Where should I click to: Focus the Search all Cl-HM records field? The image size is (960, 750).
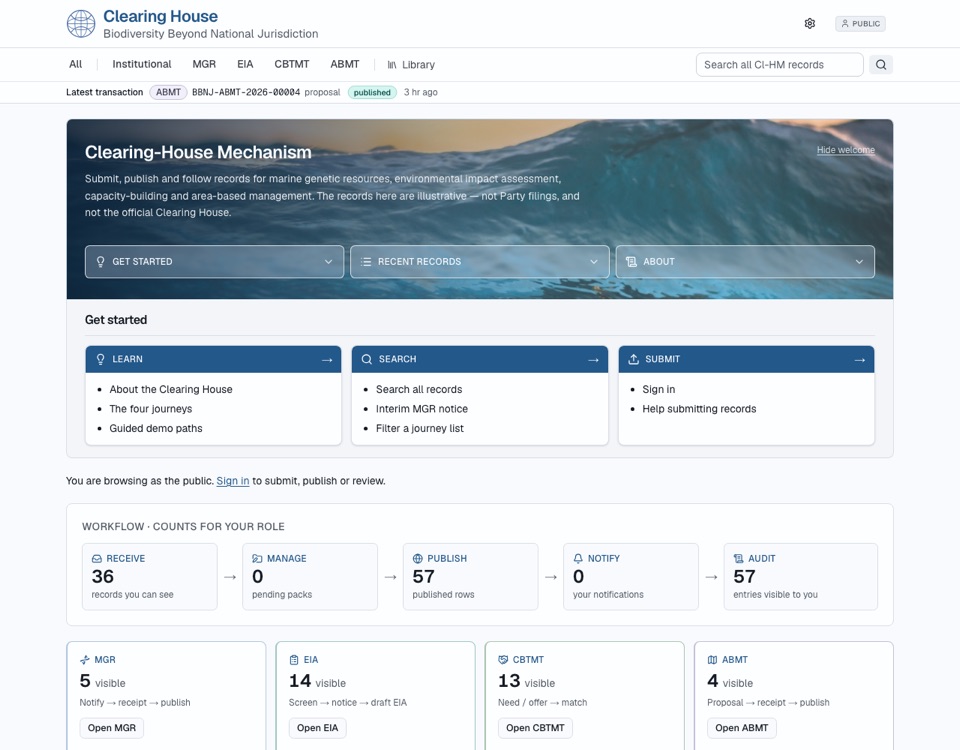tap(779, 64)
